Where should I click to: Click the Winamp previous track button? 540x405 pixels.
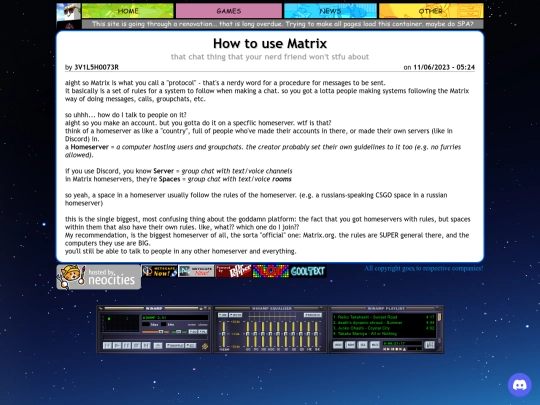point(107,345)
